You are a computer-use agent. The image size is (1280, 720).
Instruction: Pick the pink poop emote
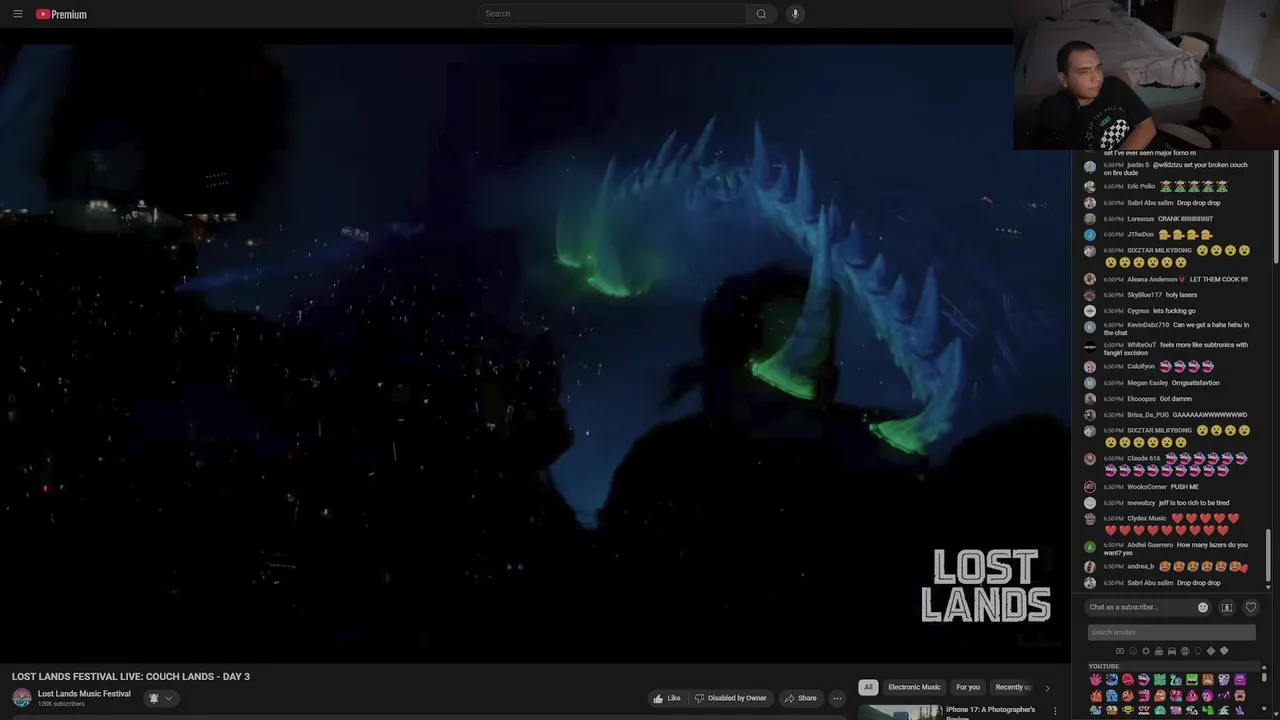pyautogui.click(x=1192, y=696)
